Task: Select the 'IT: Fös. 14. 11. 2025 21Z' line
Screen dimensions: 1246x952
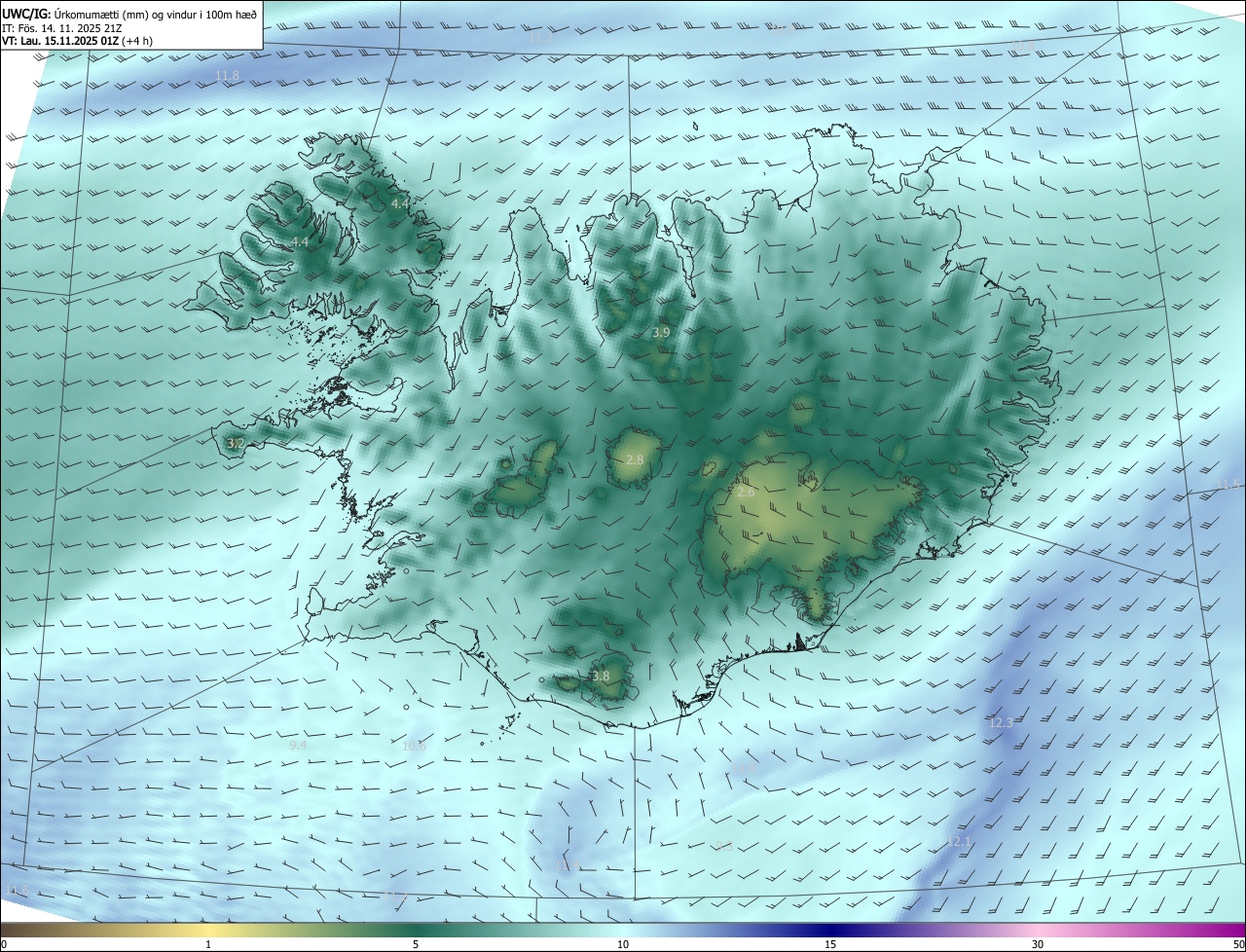Action: click(x=63, y=28)
